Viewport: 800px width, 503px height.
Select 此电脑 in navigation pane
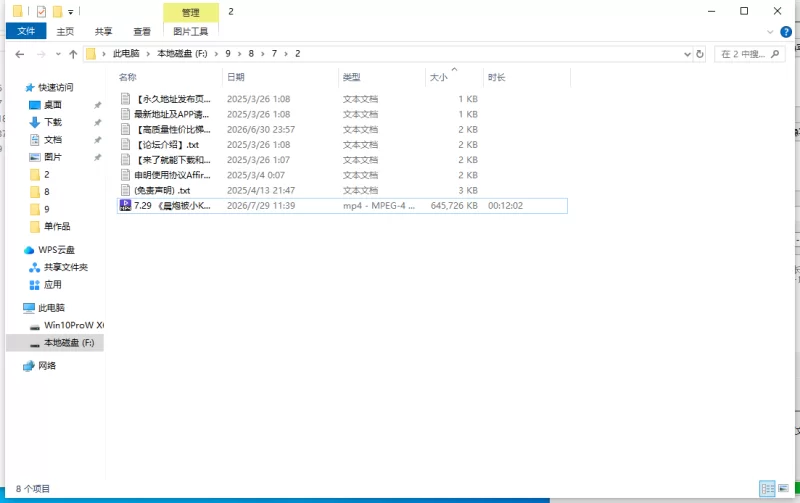[51, 308]
